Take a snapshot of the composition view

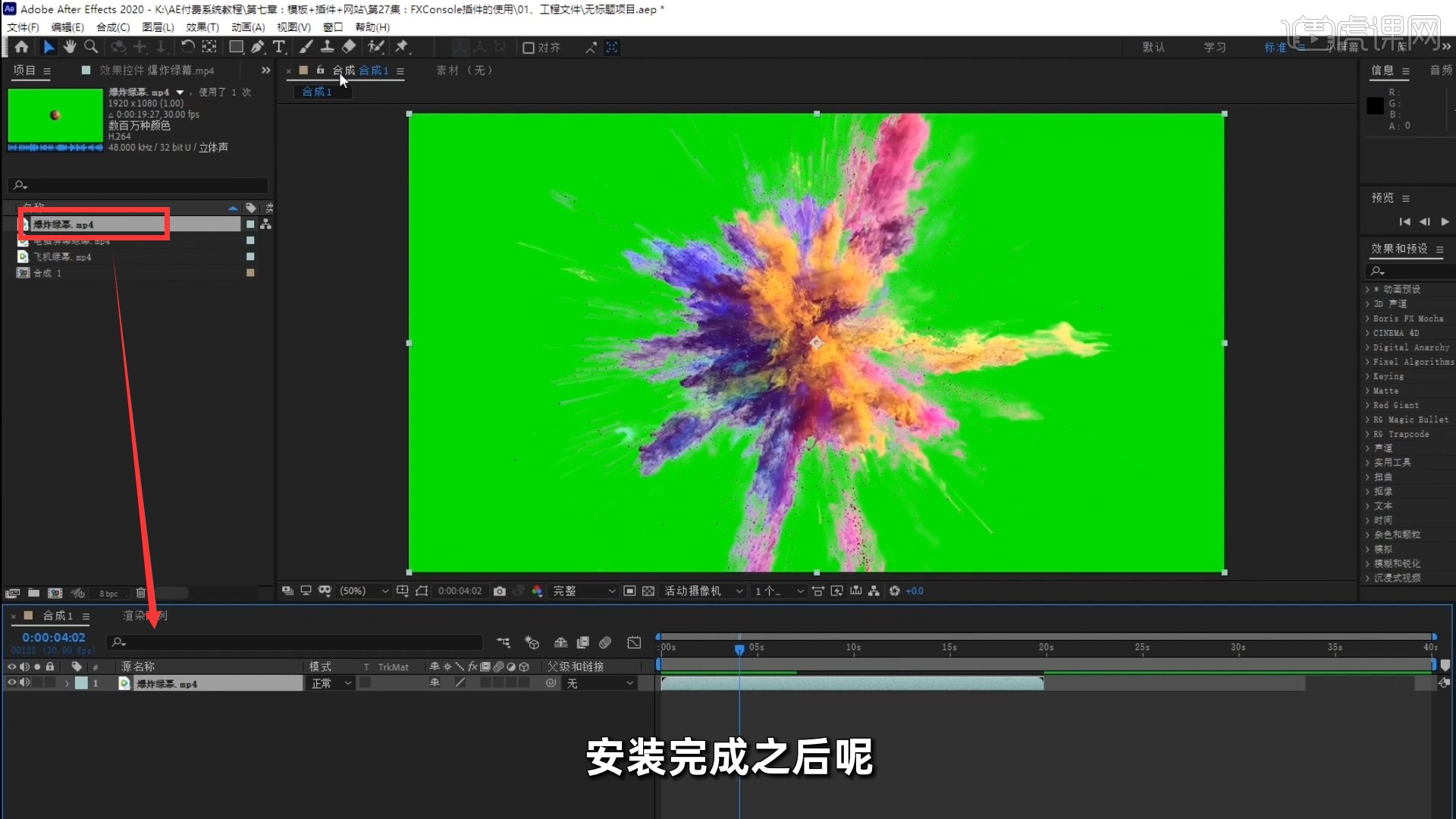(x=499, y=591)
